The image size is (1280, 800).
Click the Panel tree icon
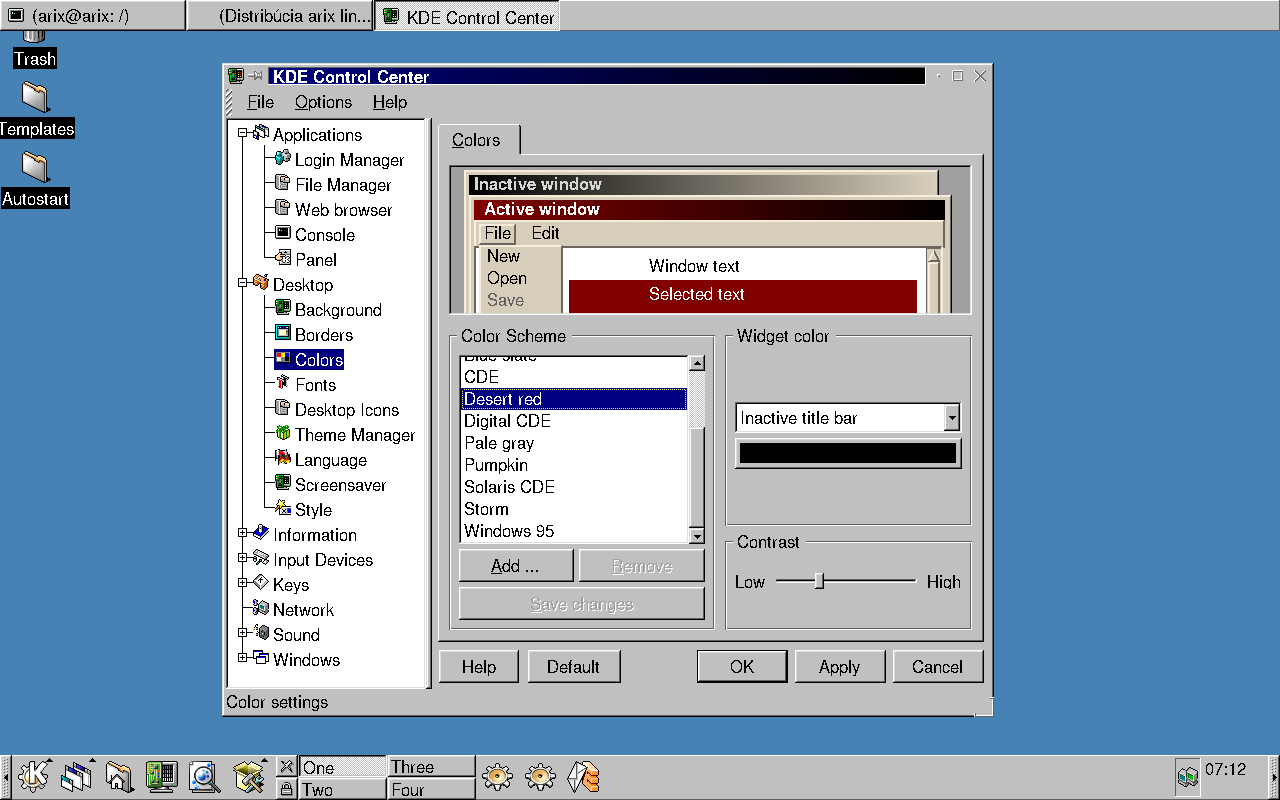pyautogui.click(x=283, y=259)
